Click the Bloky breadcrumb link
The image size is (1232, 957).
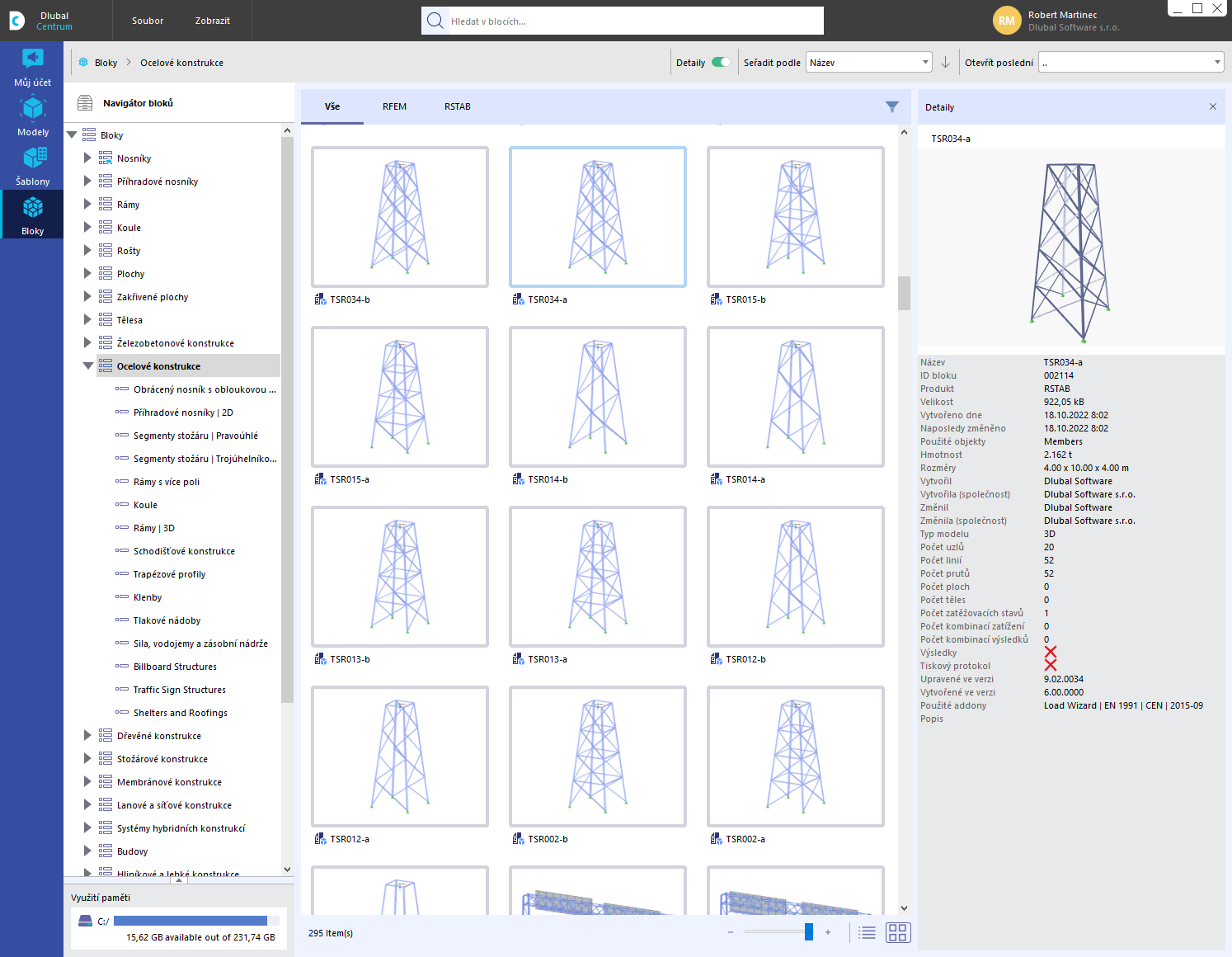[106, 63]
